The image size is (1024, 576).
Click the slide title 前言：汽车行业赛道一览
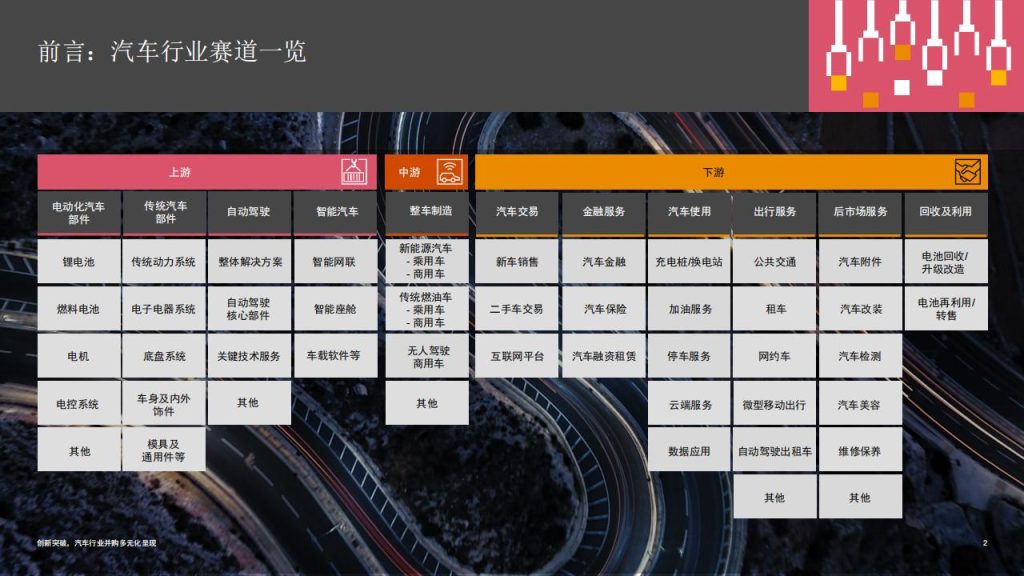tap(172, 51)
